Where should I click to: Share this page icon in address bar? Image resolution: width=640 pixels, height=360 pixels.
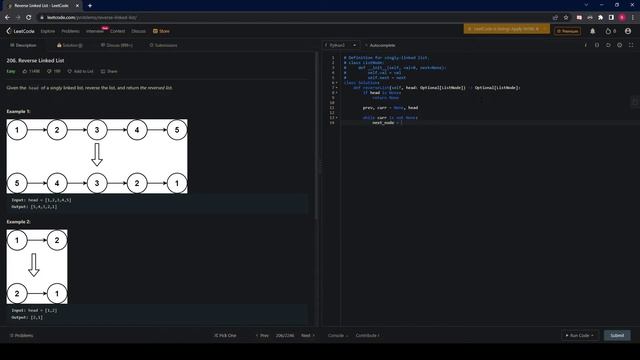tap(555, 18)
